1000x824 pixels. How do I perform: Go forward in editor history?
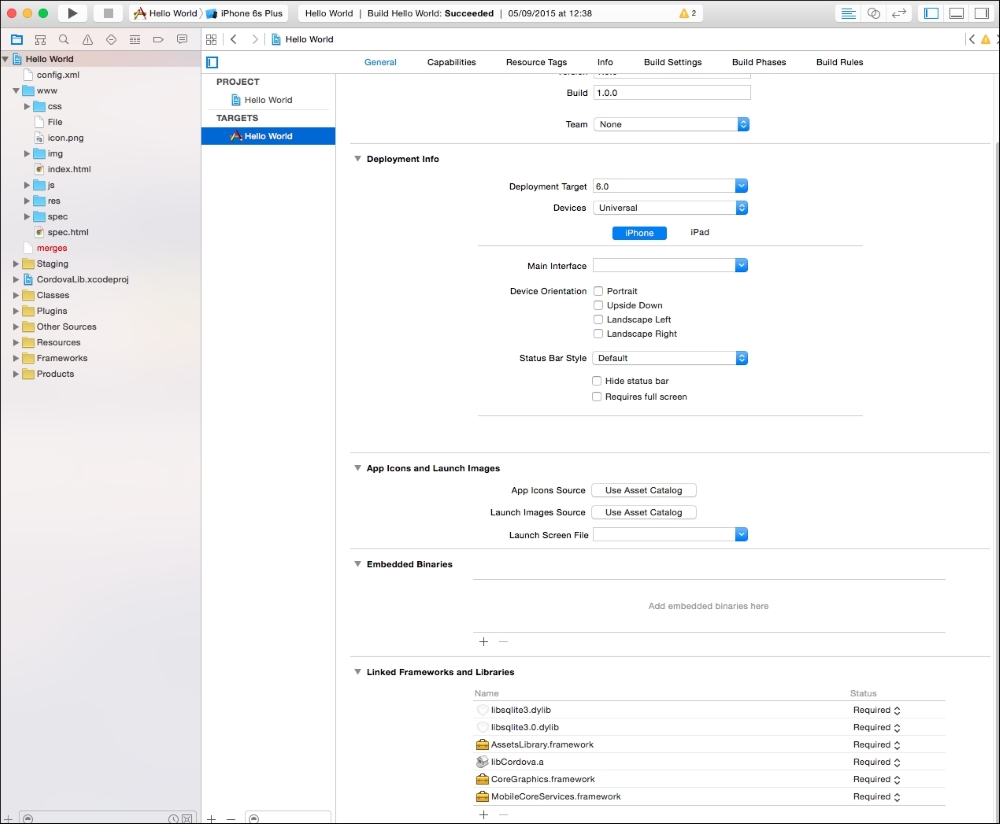[x=255, y=40]
